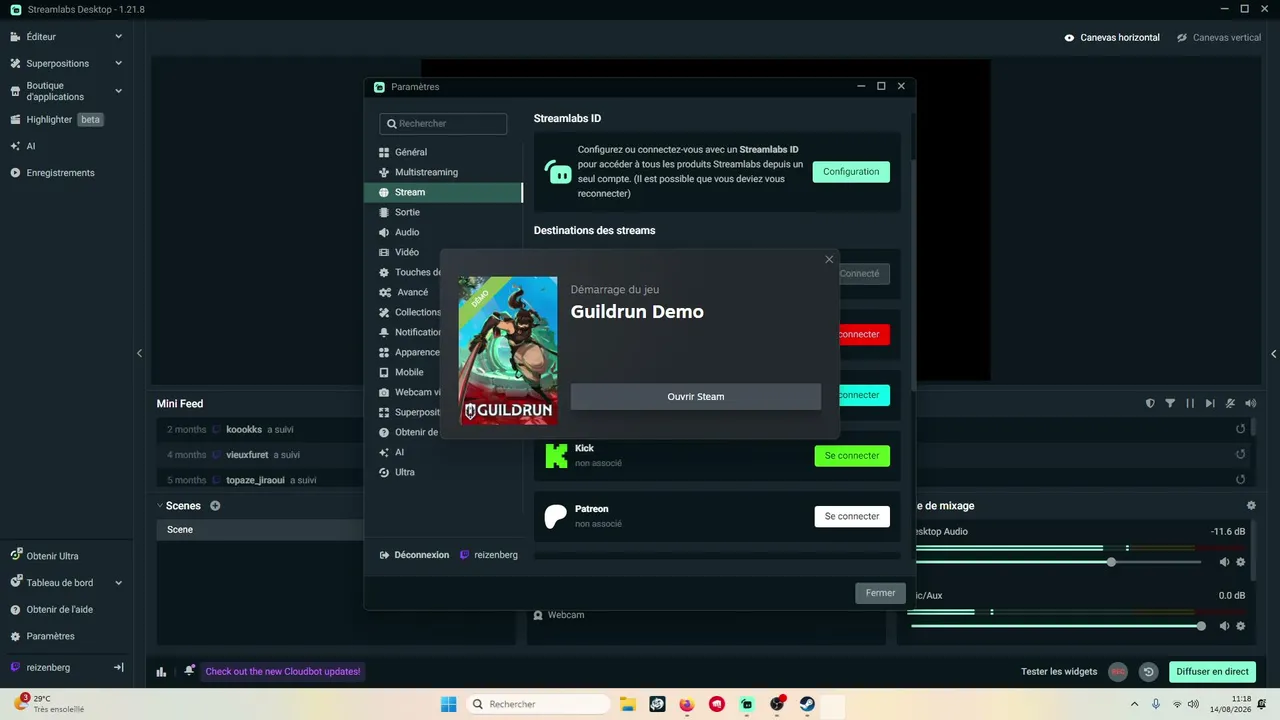Image resolution: width=1280 pixels, height=720 pixels.
Task: Add a new scene with the plus icon
Action: 215,506
